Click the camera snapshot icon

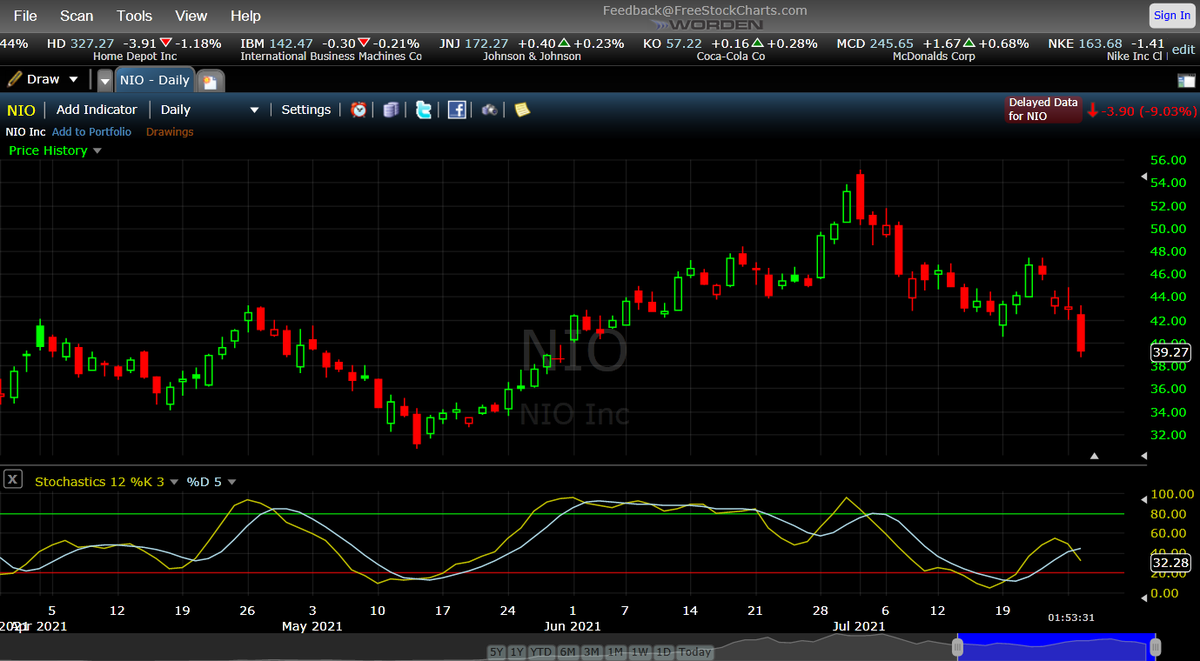tap(490, 110)
